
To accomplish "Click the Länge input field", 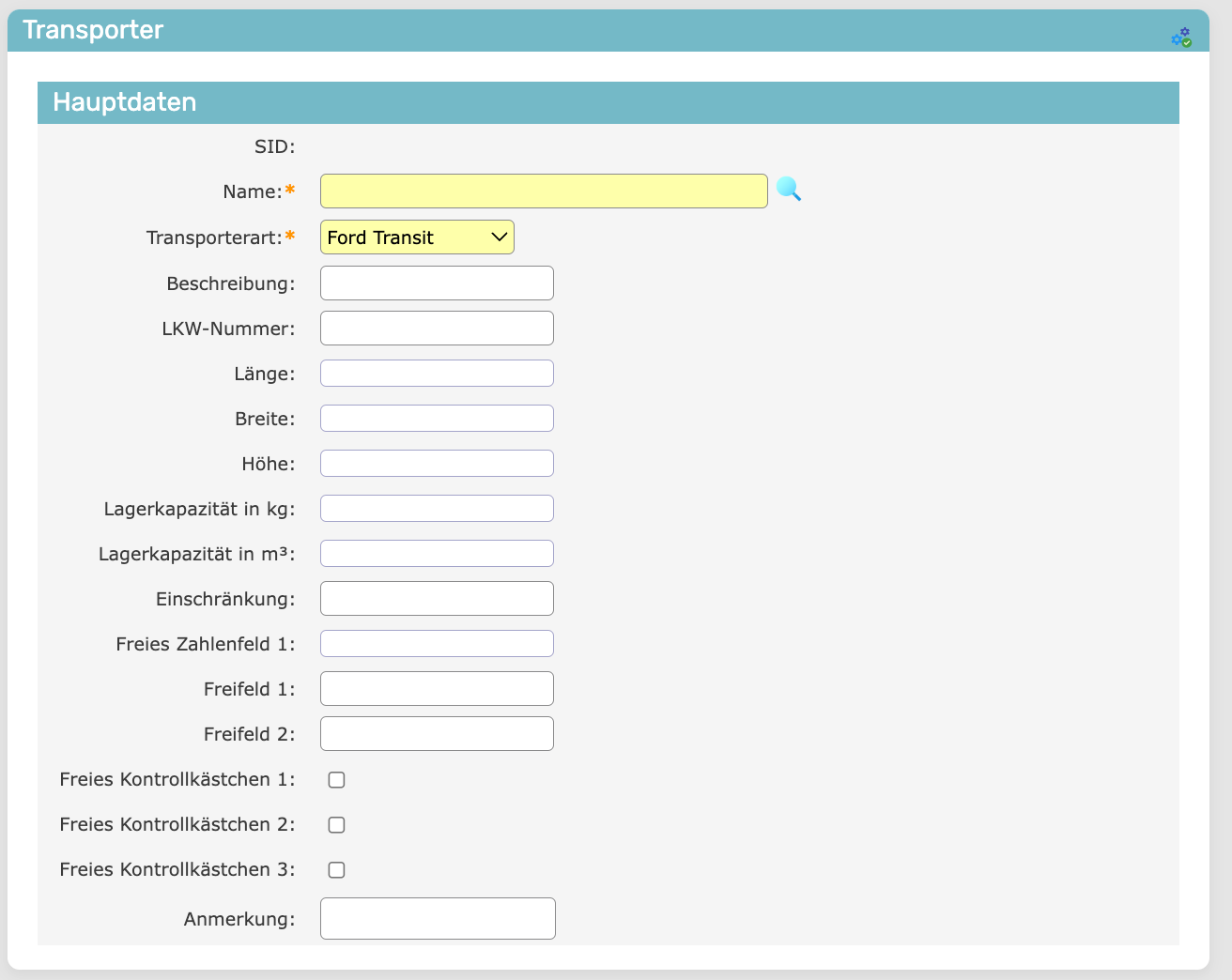I will tap(437, 374).
